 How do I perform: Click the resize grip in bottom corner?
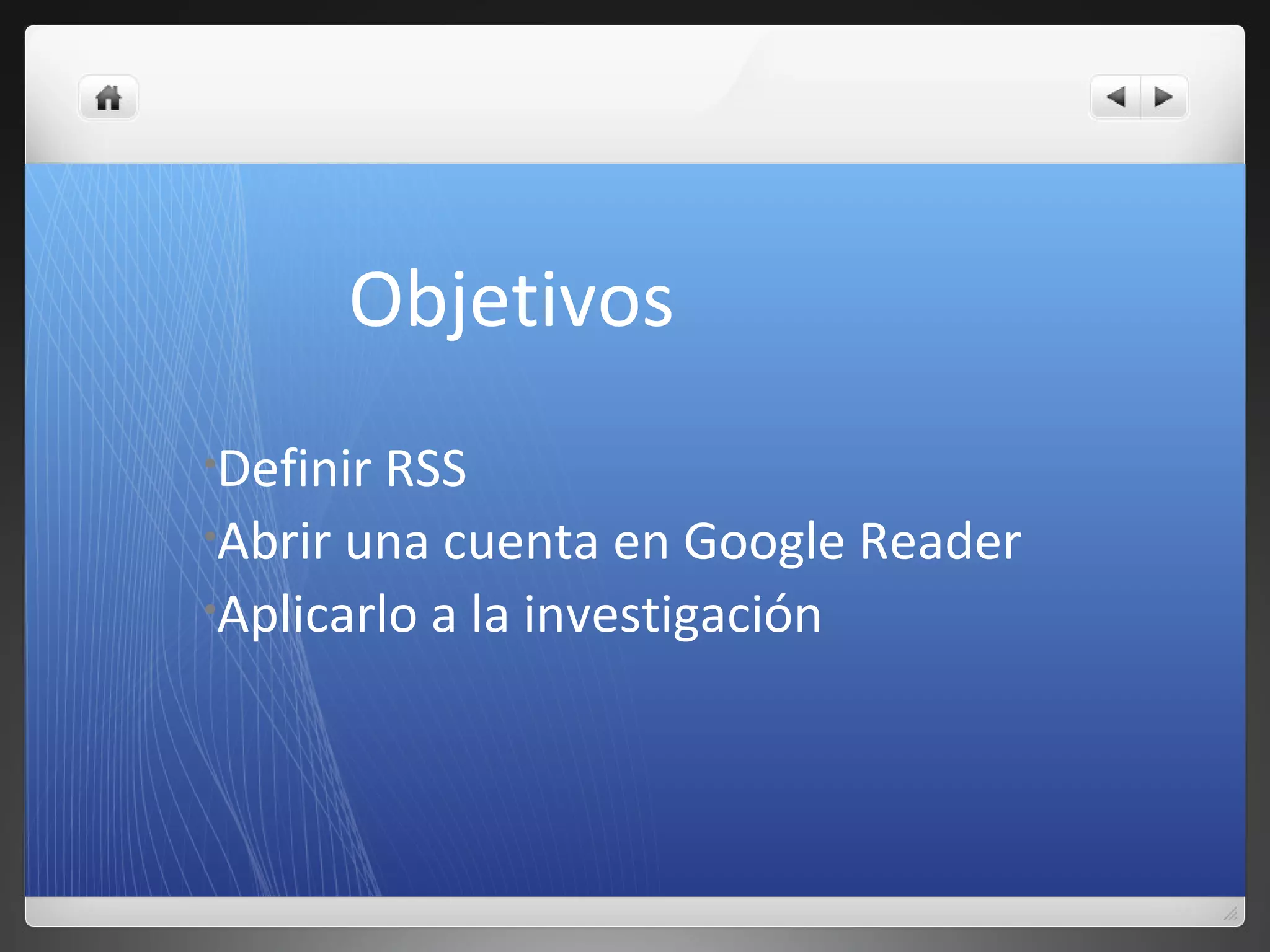1230,914
